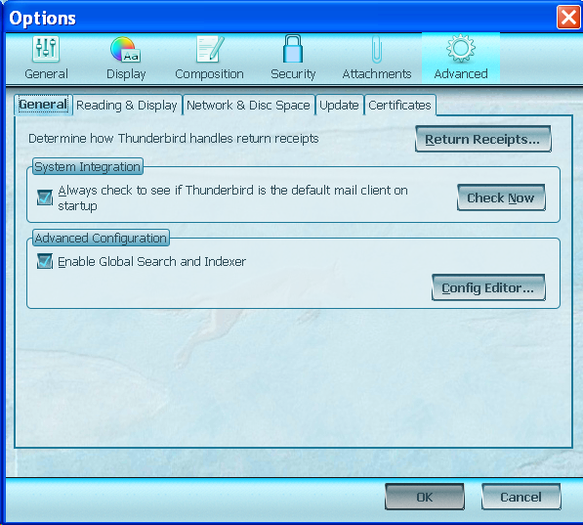The image size is (583, 525).
Task: Disable Global Search and Indexer checkbox
Action: pos(45,261)
